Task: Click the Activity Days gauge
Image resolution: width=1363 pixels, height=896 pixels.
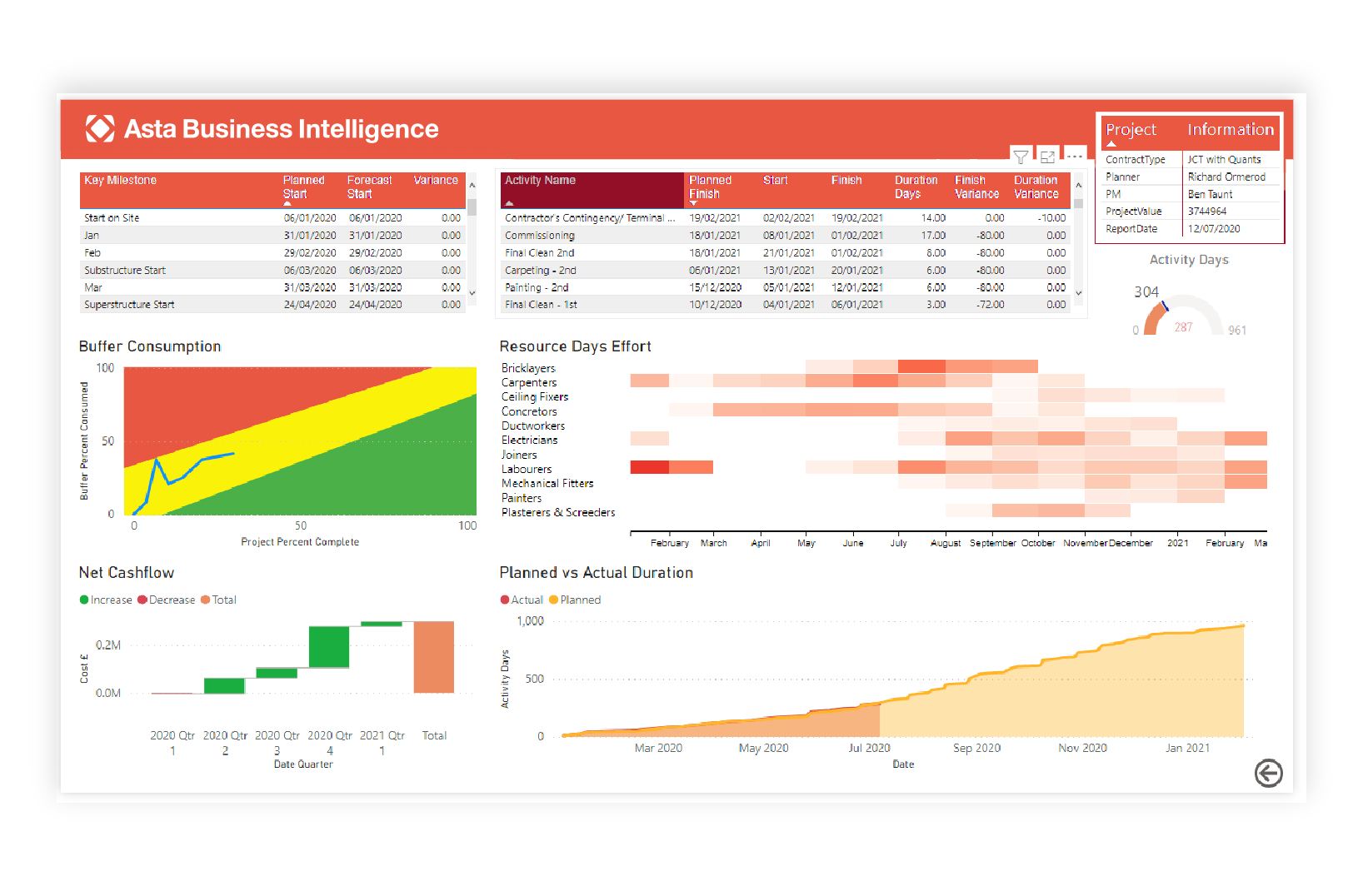Action: [x=1183, y=315]
